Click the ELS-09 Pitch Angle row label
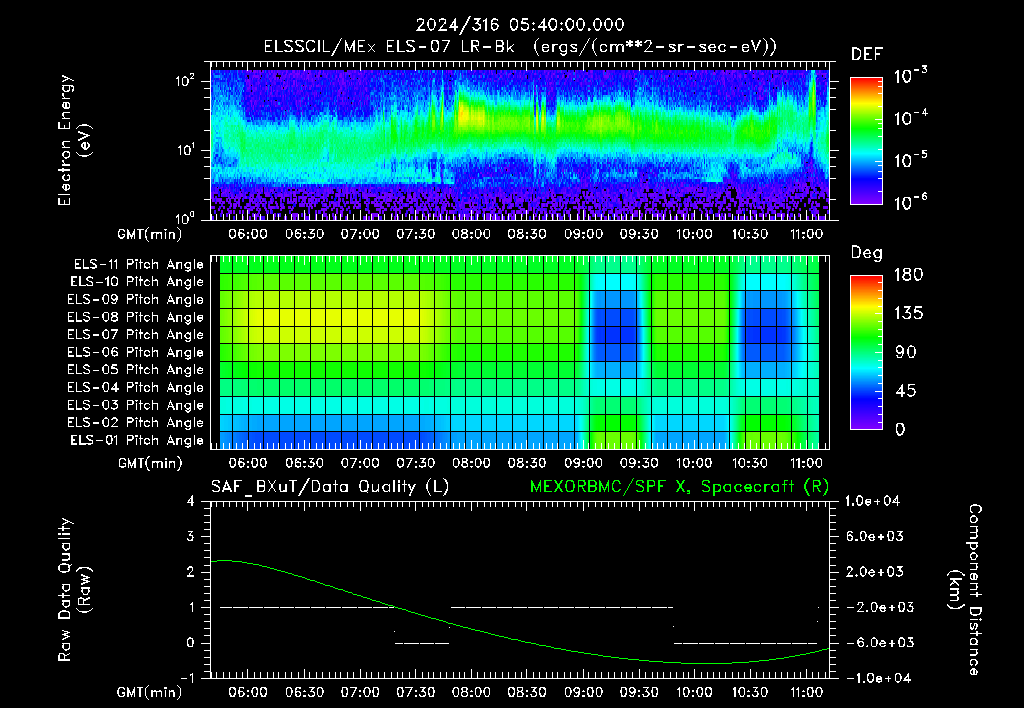This screenshot has width=1024, height=708. click(x=136, y=300)
